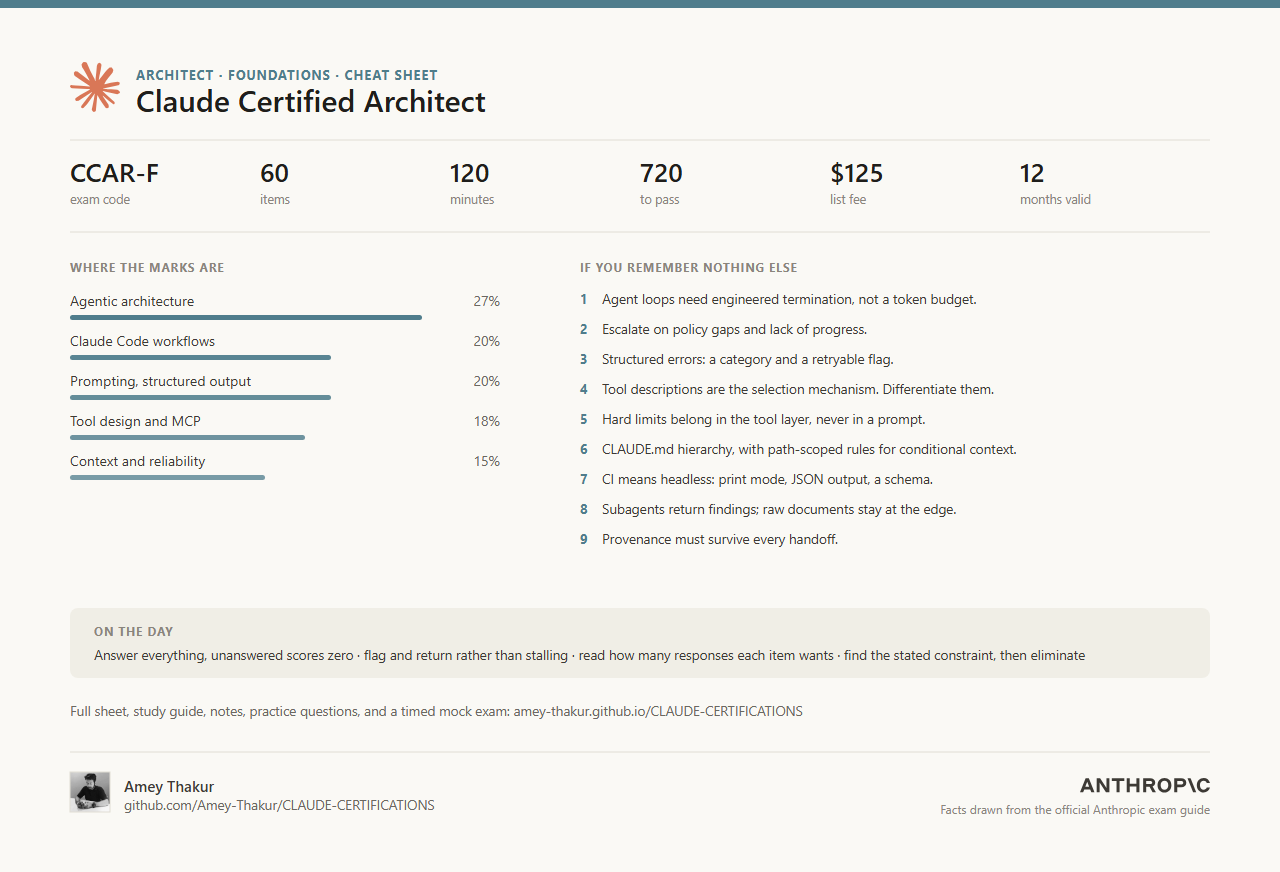1280x872 pixels.
Task: Click the Anthropic wordmark logo
Action: pos(1145,785)
